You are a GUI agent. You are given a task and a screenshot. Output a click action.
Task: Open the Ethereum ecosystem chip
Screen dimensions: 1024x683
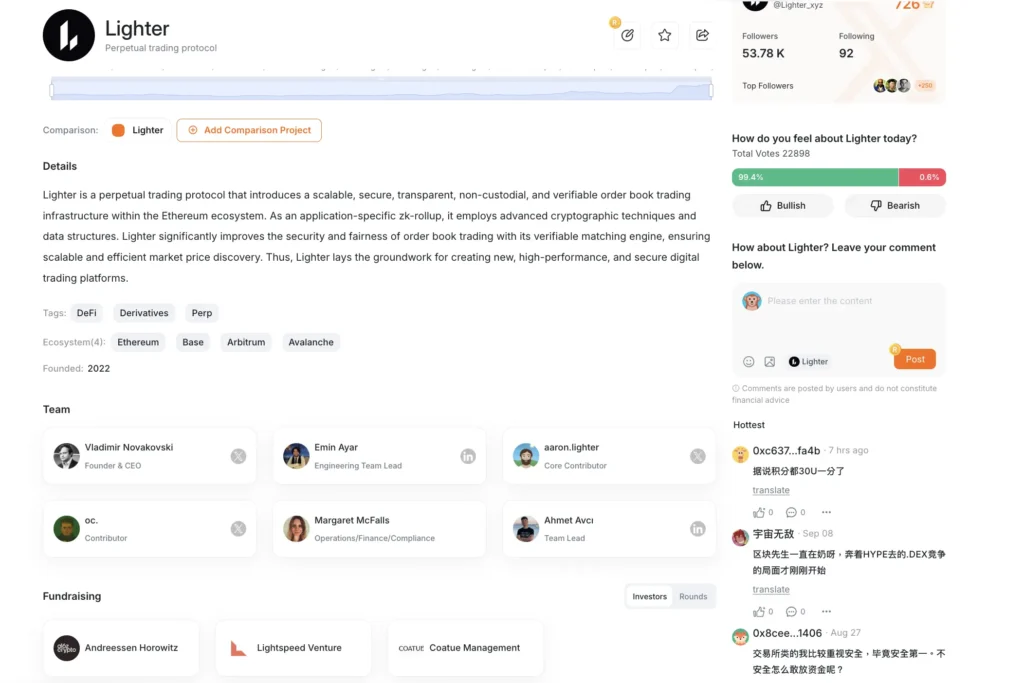click(x=138, y=342)
